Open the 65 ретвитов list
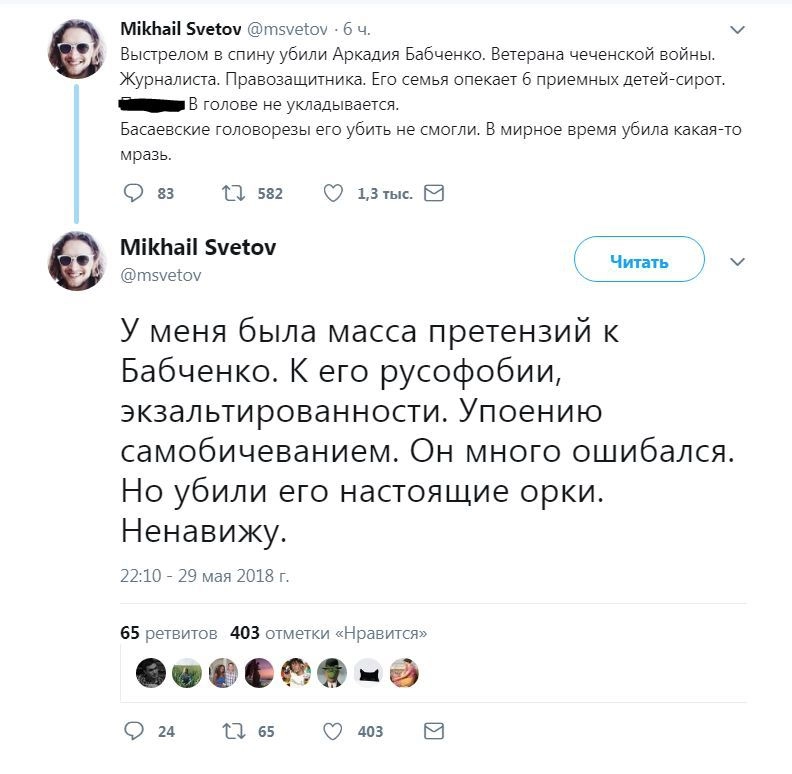 (168, 632)
